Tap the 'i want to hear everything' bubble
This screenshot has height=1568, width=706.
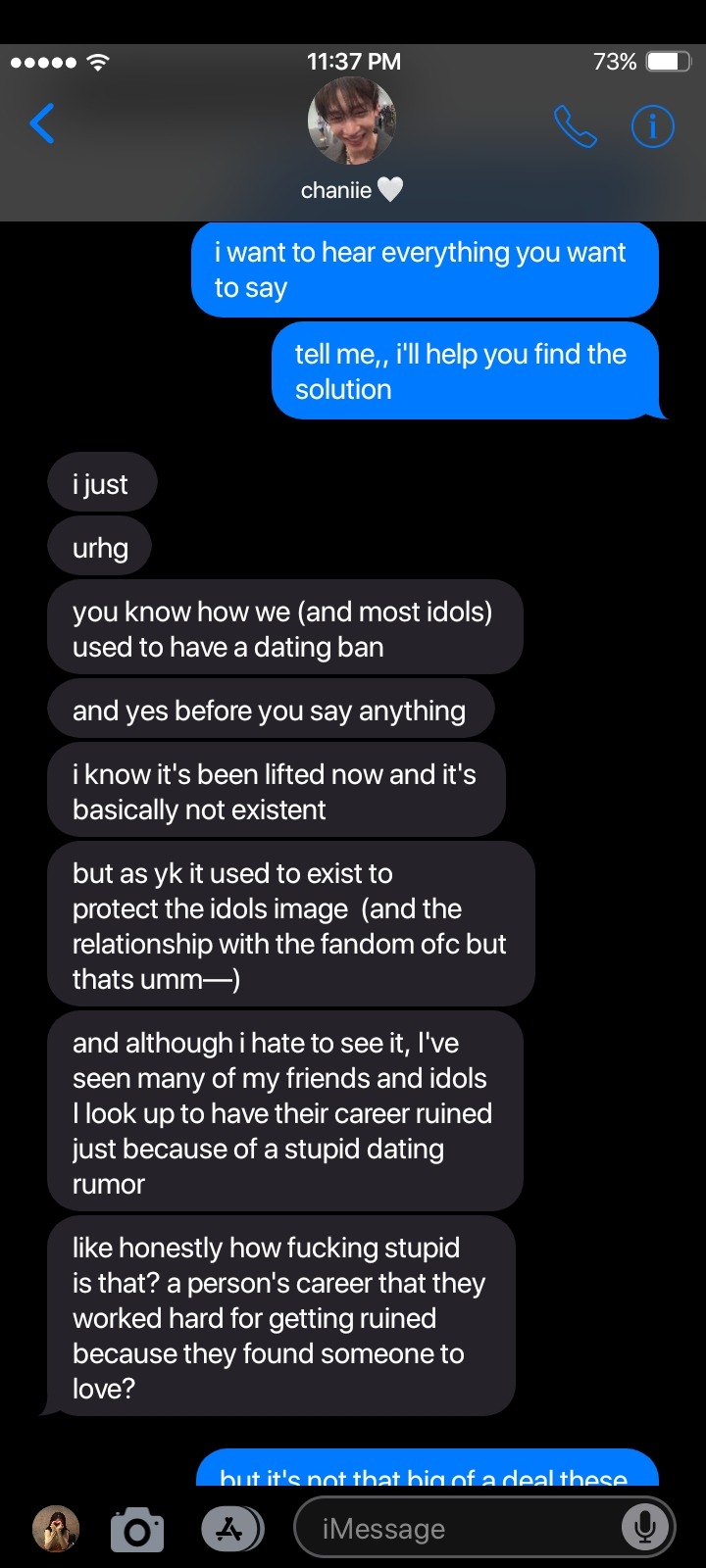point(425,269)
